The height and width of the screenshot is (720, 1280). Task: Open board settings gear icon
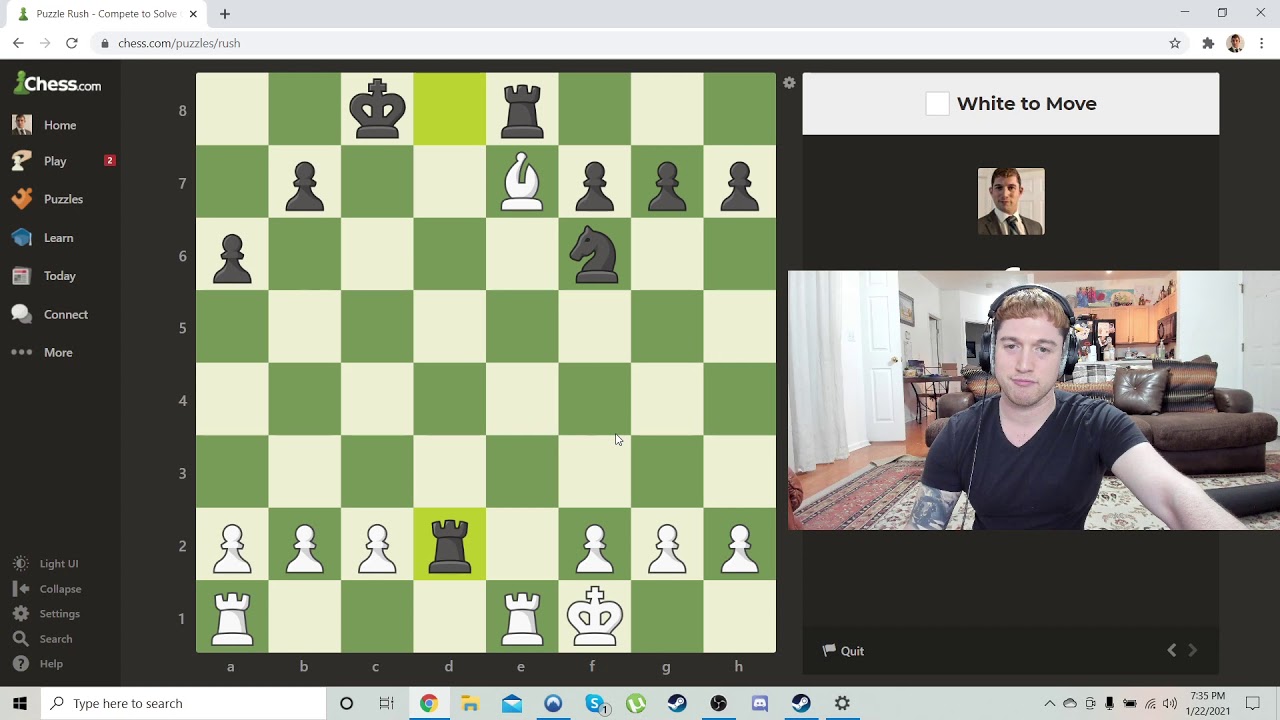click(789, 83)
